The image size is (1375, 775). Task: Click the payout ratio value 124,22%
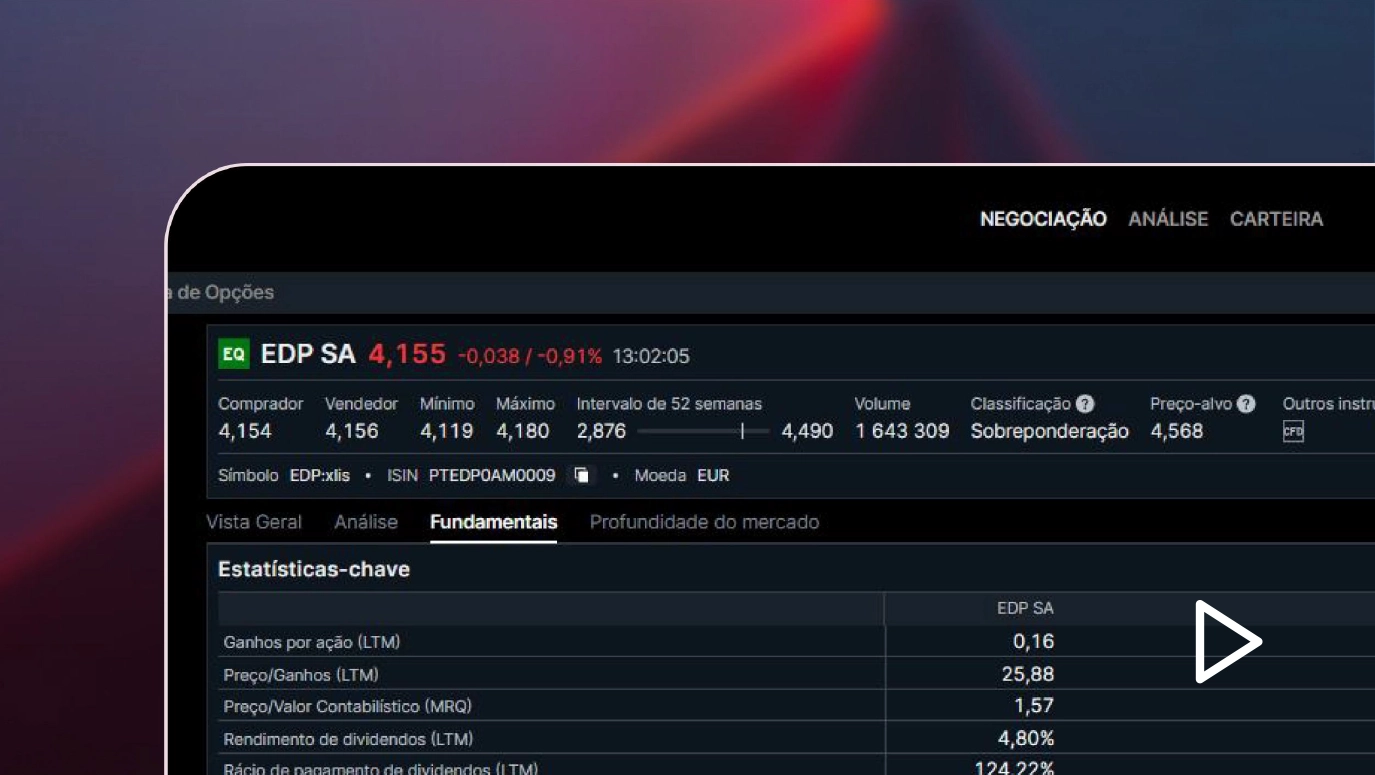click(1015, 768)
